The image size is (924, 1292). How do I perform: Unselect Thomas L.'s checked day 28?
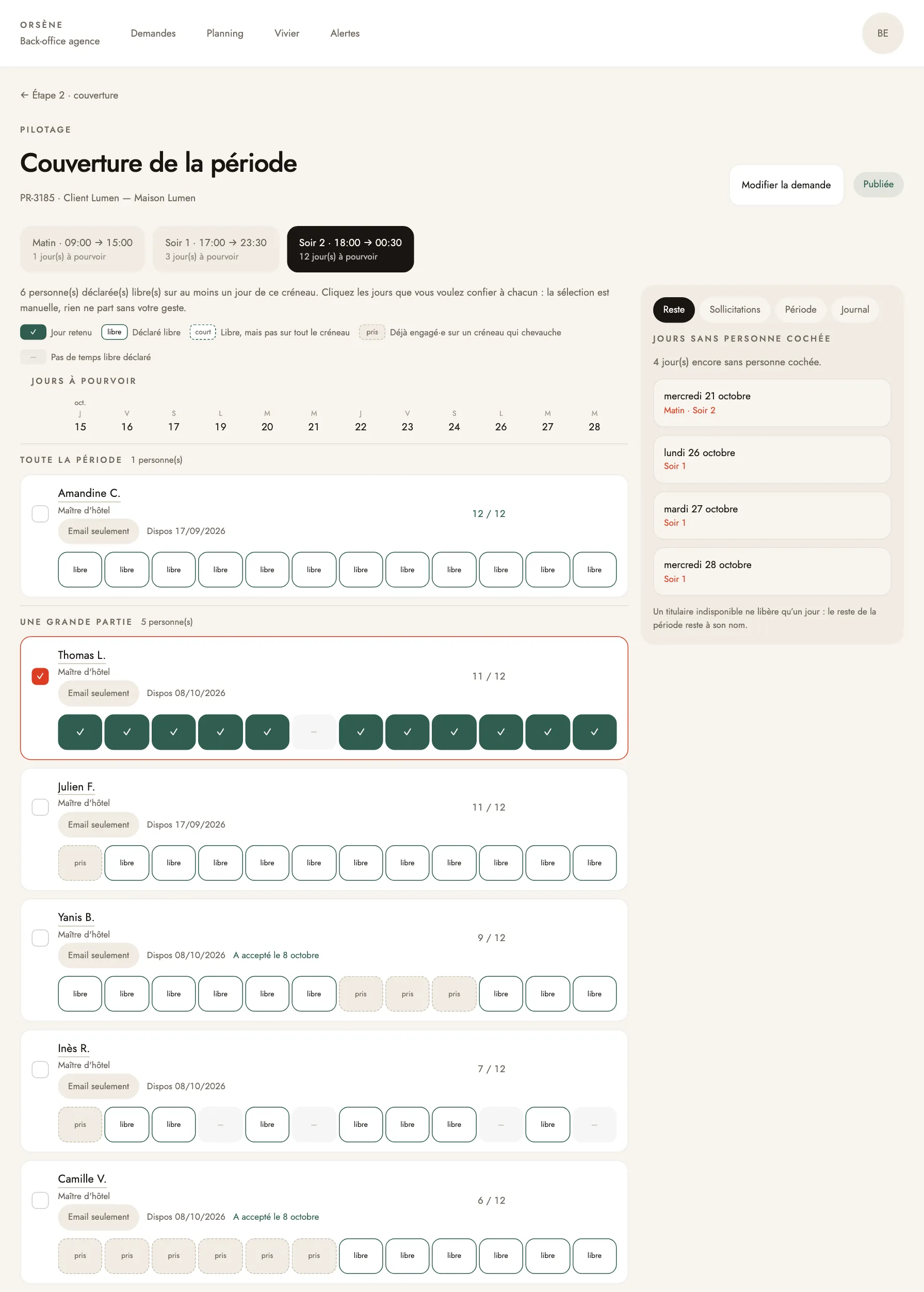click(594, 732)
